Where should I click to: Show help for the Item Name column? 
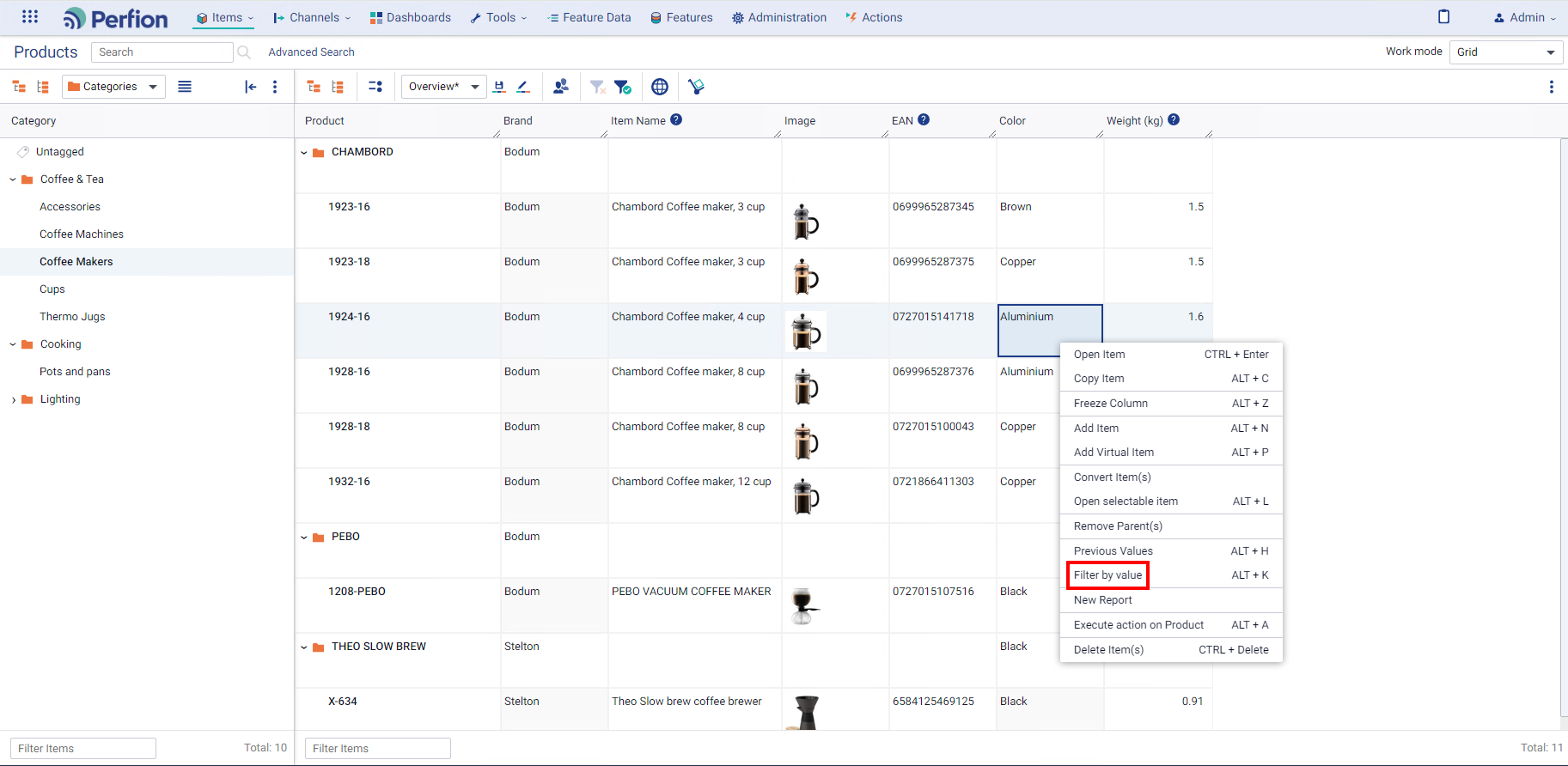676,120
